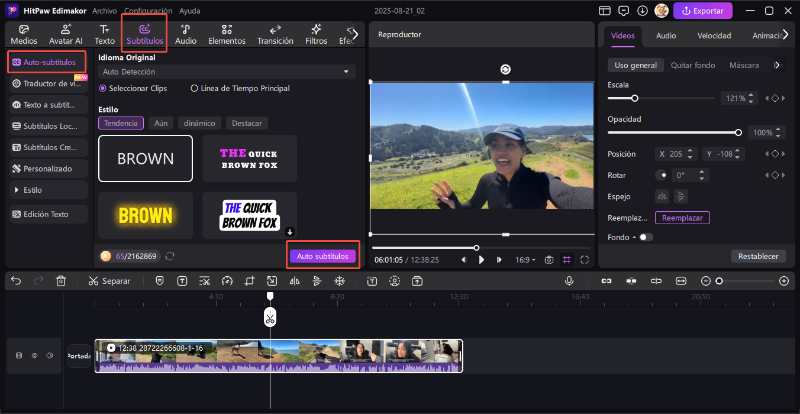This screenshot has height=414, width=800.
Task: Add a keyframe for Posición
Action: (774, 154)
